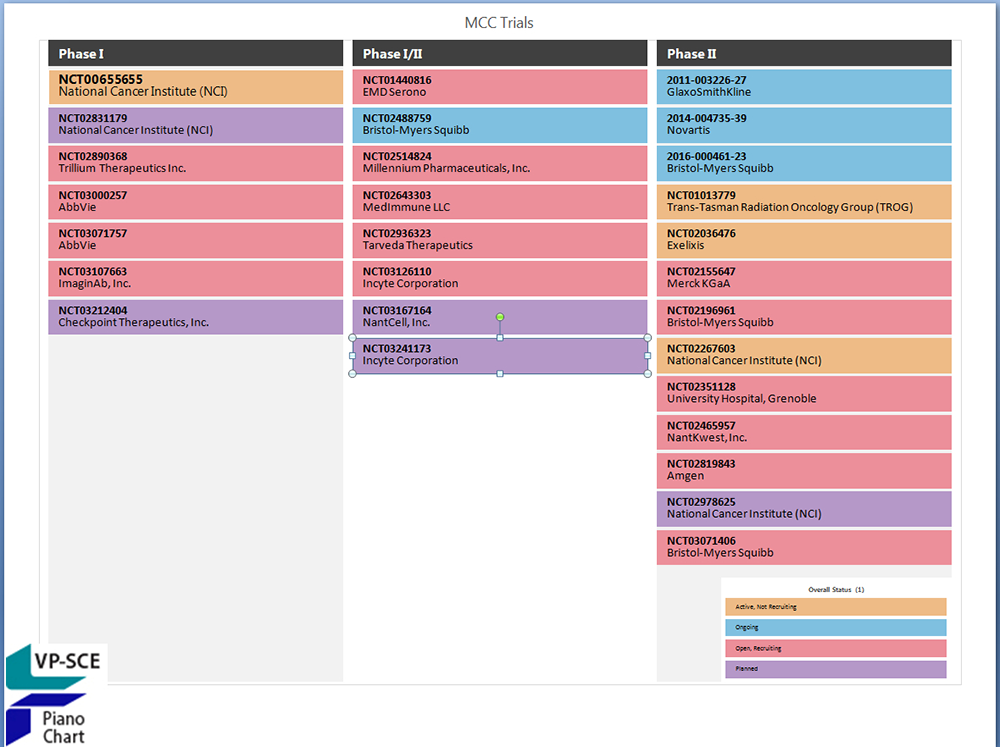Click the left-middle resize handle of the selected card
Screen dimensions: 1000x747
point(353,356)
